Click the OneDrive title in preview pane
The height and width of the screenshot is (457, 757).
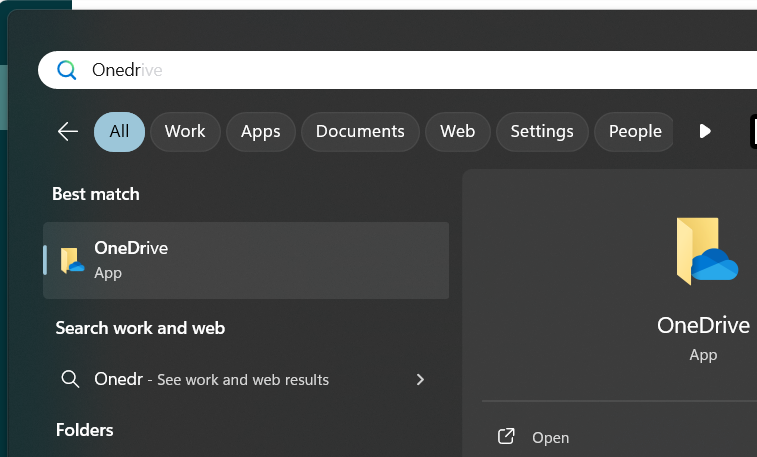pos(703,326)
